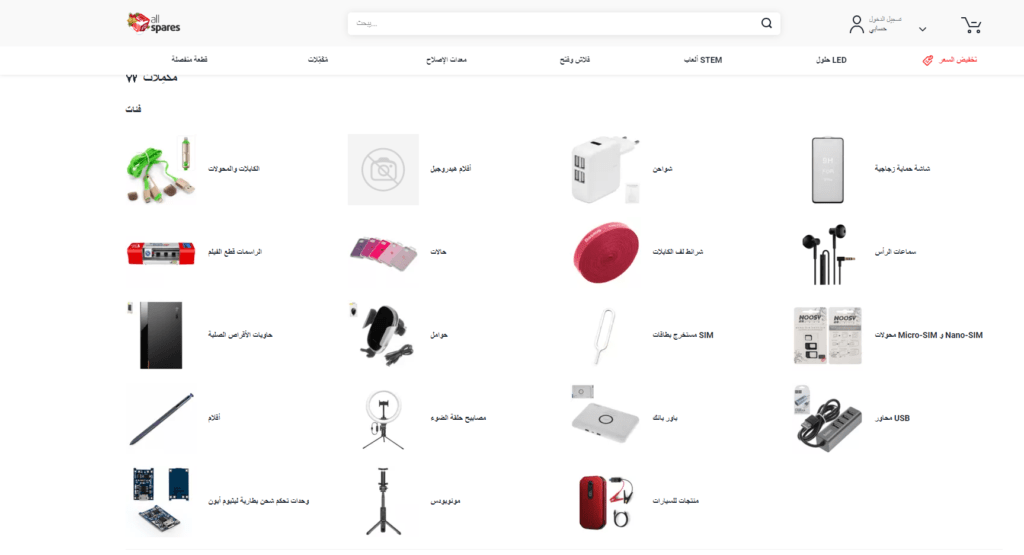
Task: Click the car phone holder image
Action: 383,334
